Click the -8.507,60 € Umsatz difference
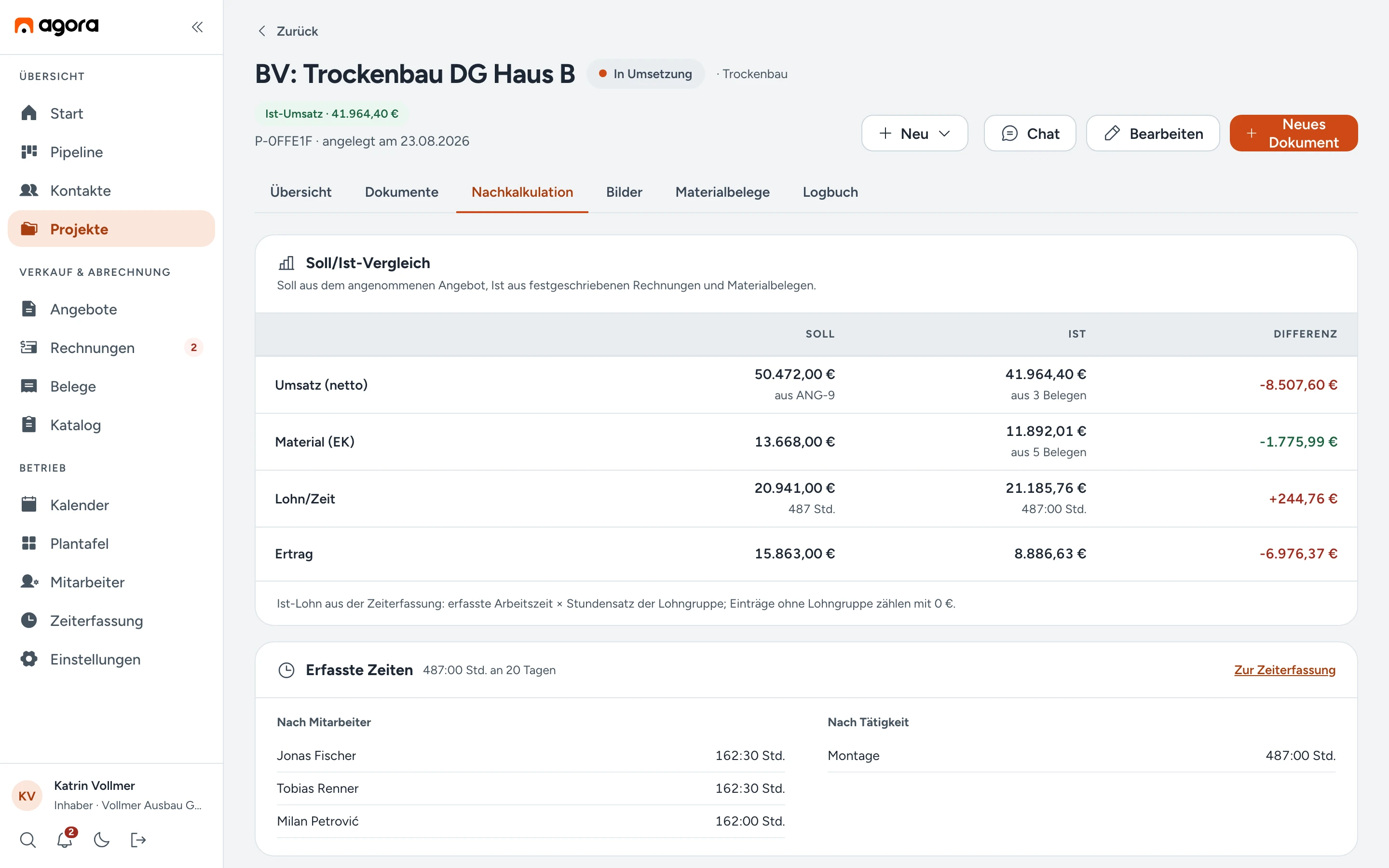Image resolution: width=1389 pixels, height=868 pixels. click(1298, 385)
